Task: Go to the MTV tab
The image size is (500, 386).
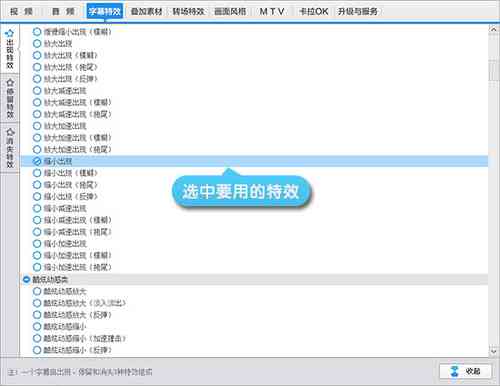Action: pyautogui.click(x=272, y=12)
